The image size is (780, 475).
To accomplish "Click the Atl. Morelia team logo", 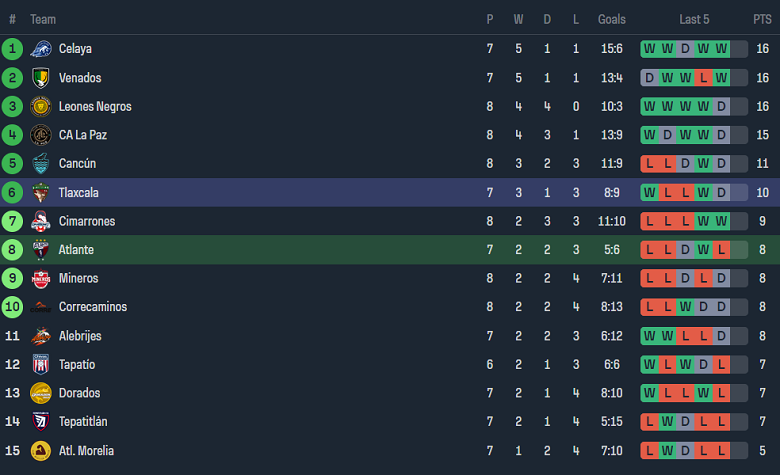I will click(41, 451).
